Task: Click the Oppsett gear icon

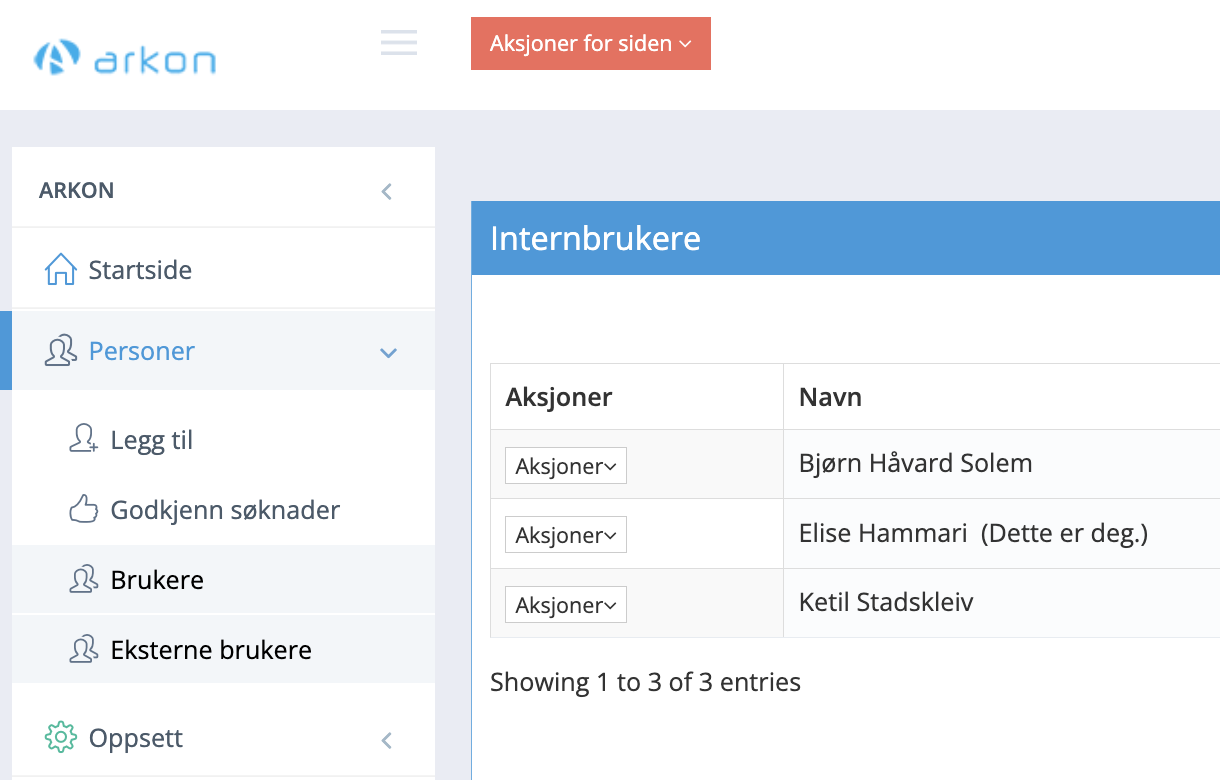Action: [62, 736]
